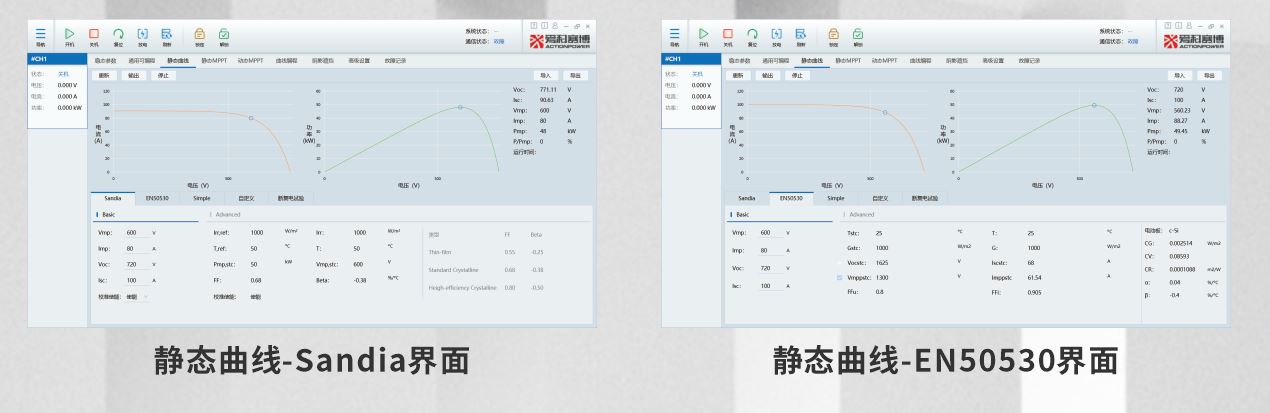The image size is (1270, 413).
Task: Click the 关机 power-off icon in left window
Action: [94, 34]
